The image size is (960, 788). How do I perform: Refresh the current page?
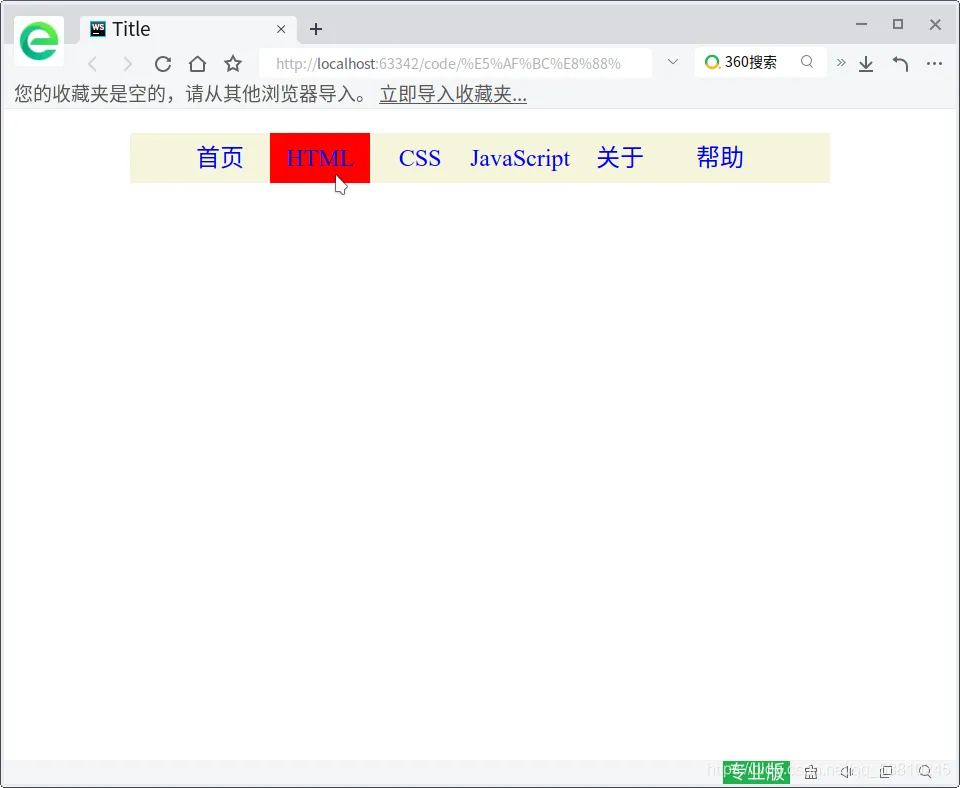(163, 63)
